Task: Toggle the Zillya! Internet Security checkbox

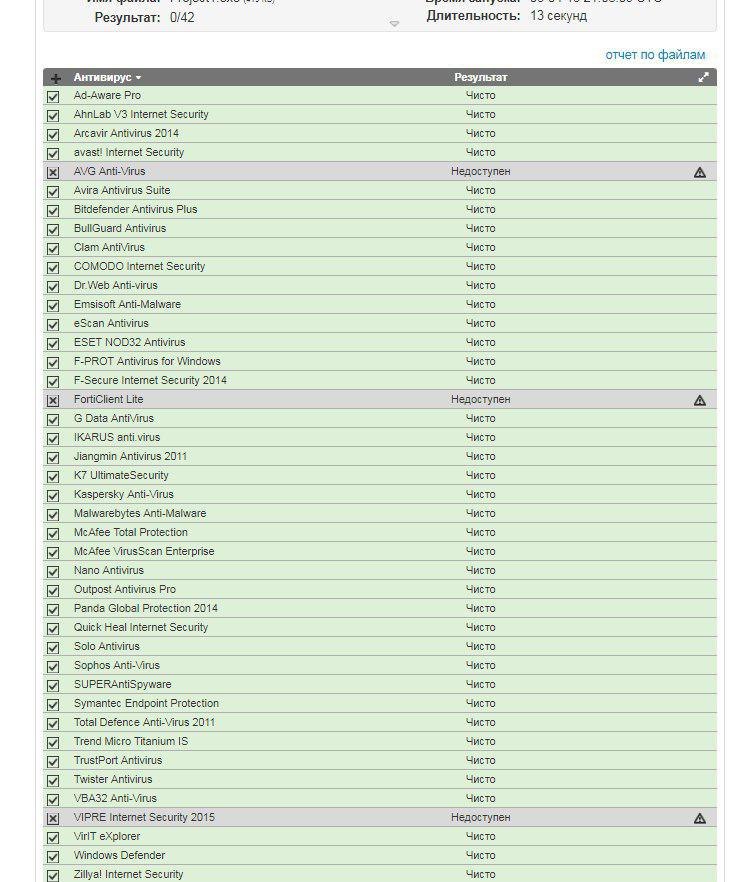Action: [53, 876]
